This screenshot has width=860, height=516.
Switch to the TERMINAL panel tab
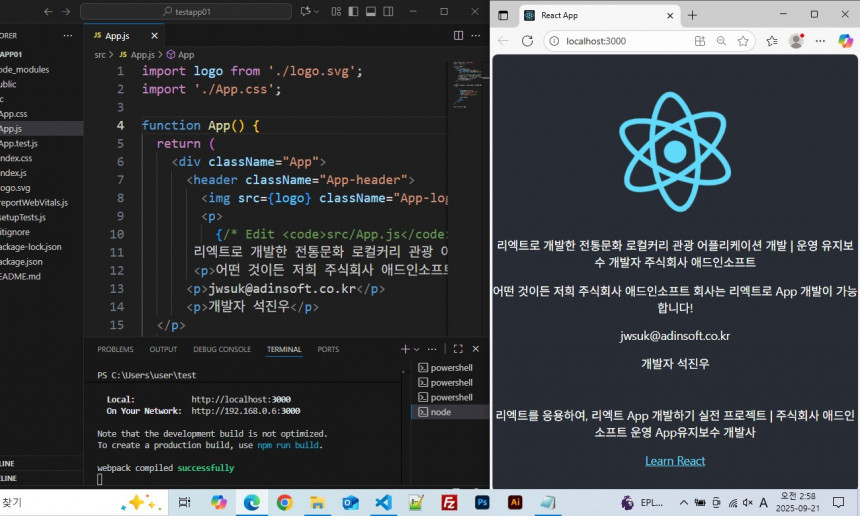(x=284, y=349)
